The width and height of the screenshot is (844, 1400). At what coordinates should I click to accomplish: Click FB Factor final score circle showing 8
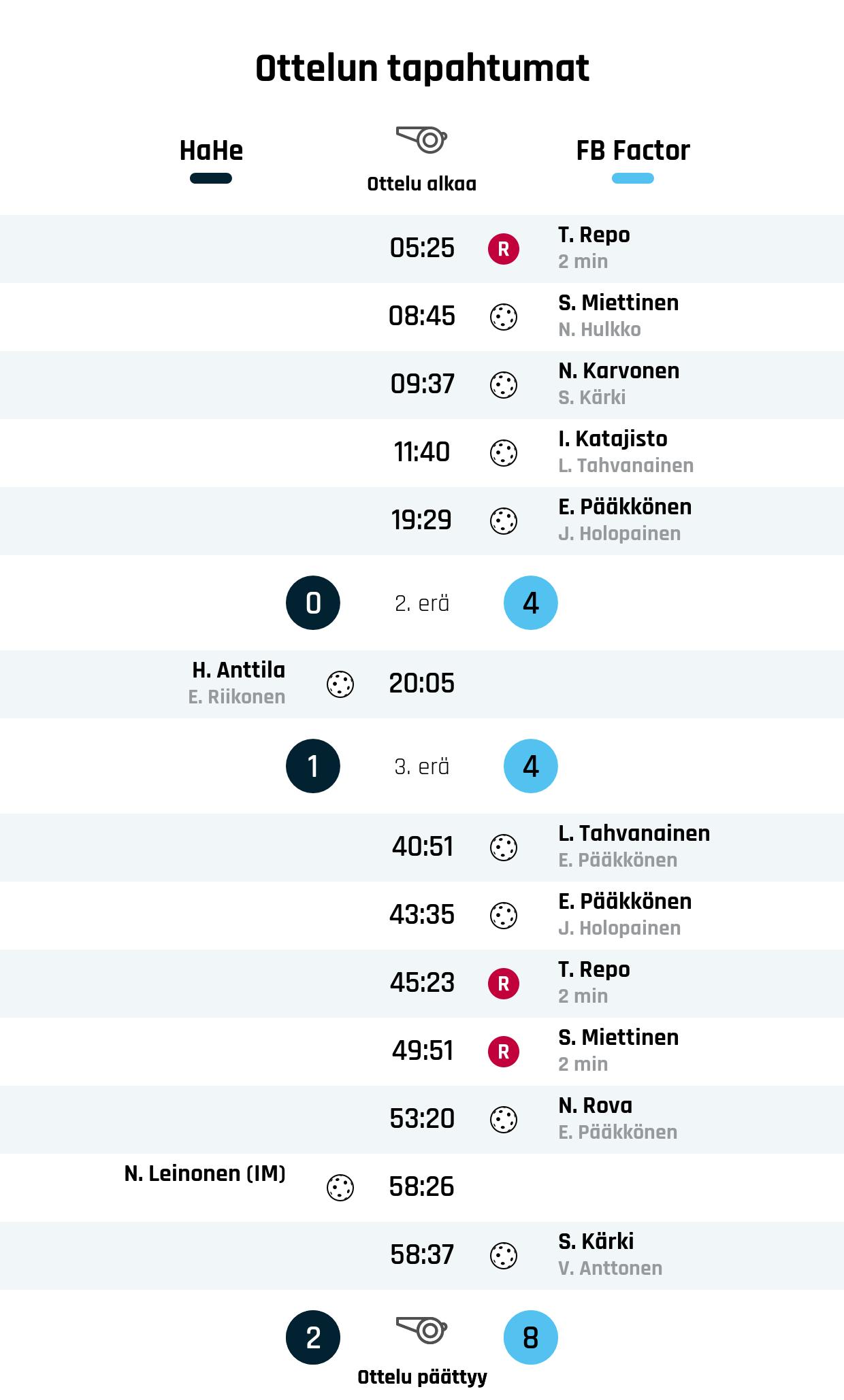point(531,1337)
